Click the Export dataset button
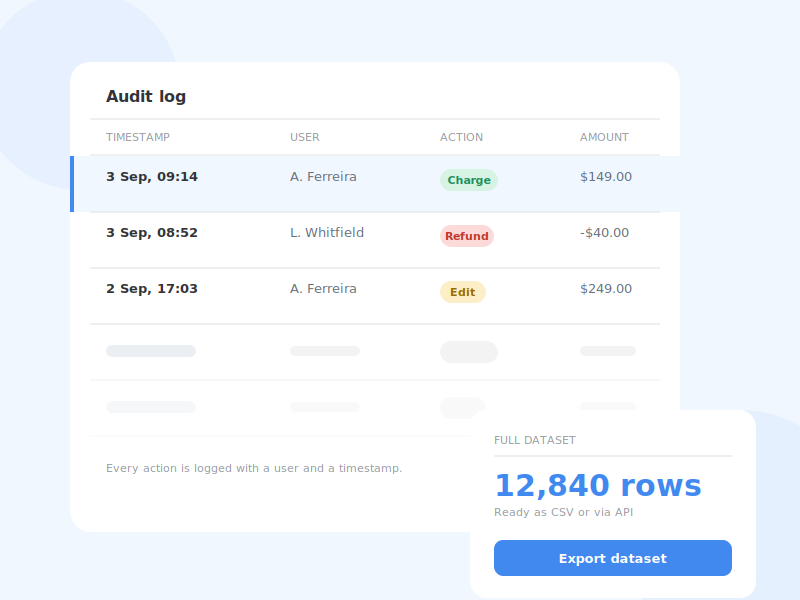The image size is (800, 600). click(613, 558)
